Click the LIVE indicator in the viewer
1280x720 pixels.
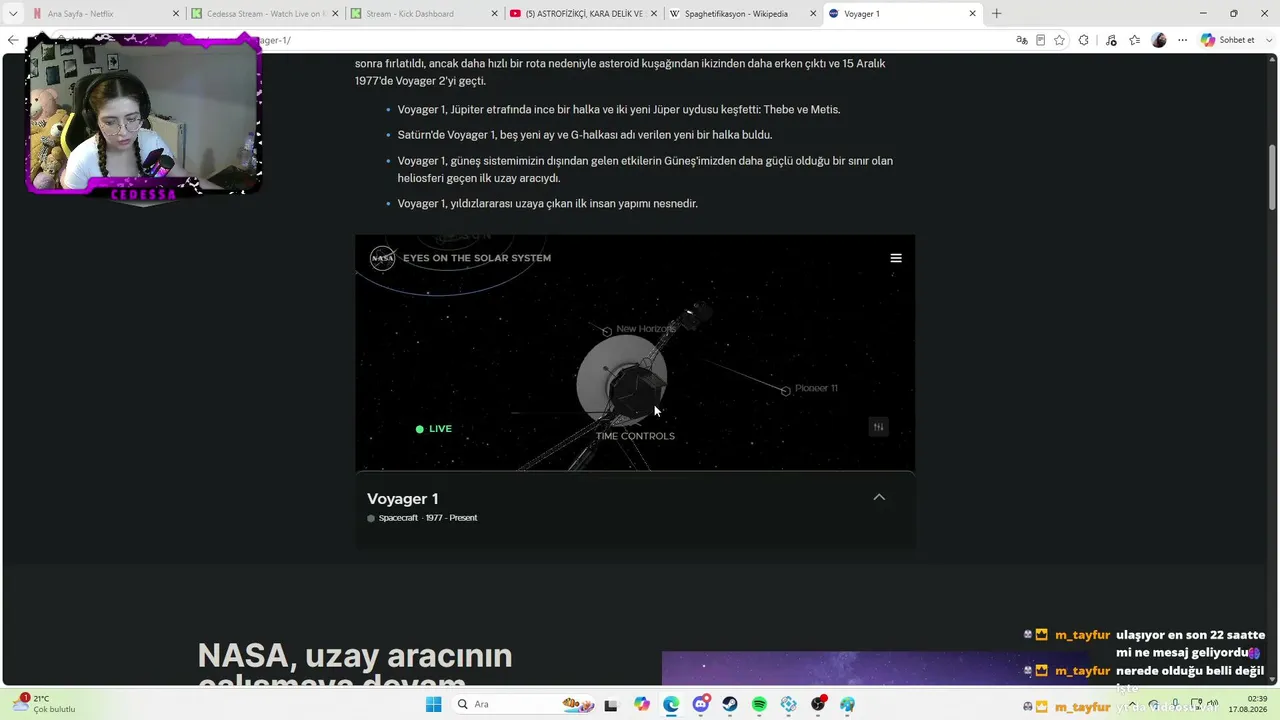click(434, 429)
